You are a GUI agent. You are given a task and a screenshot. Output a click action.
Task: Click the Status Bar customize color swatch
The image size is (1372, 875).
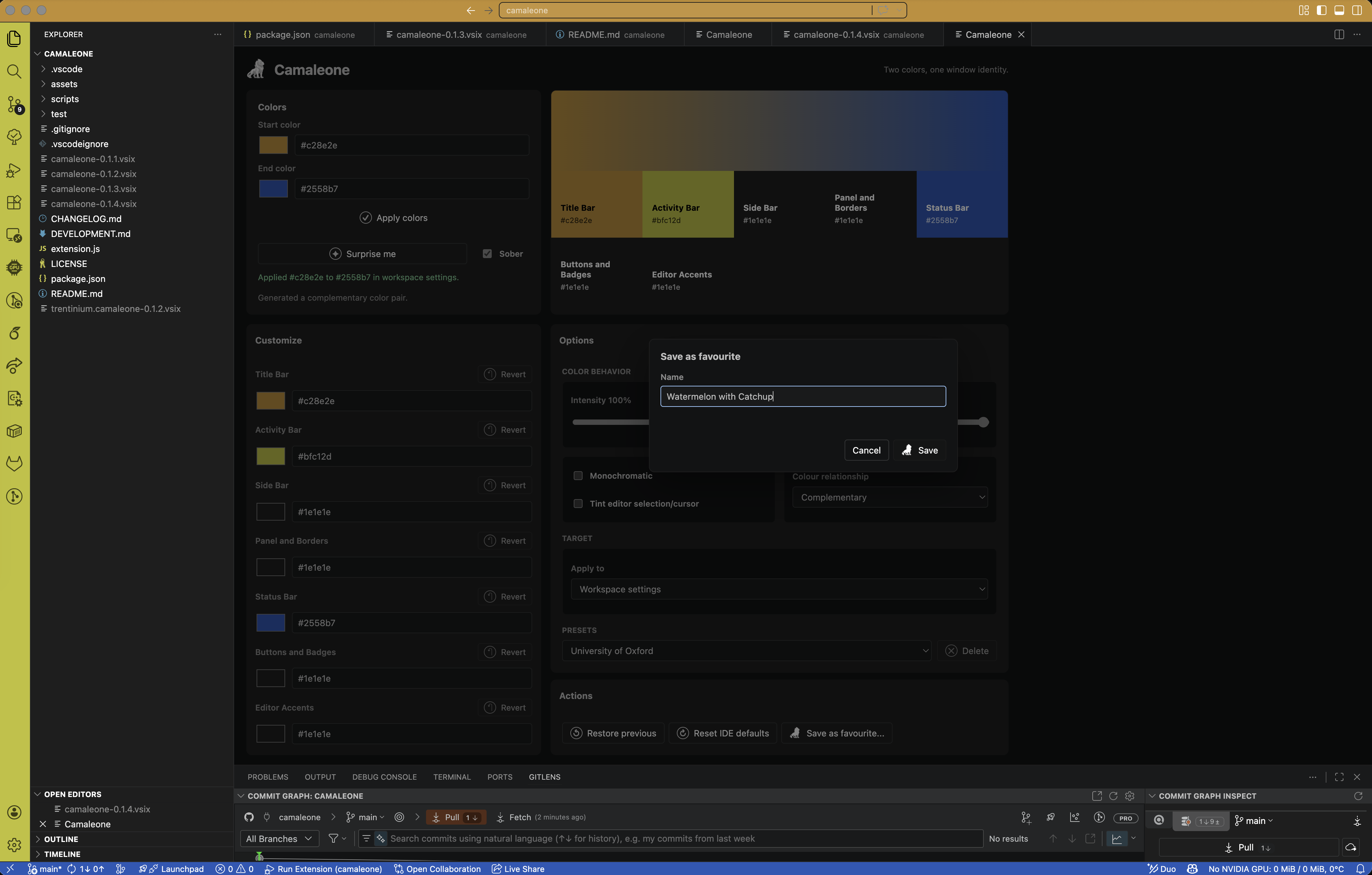tap(271, 622)
